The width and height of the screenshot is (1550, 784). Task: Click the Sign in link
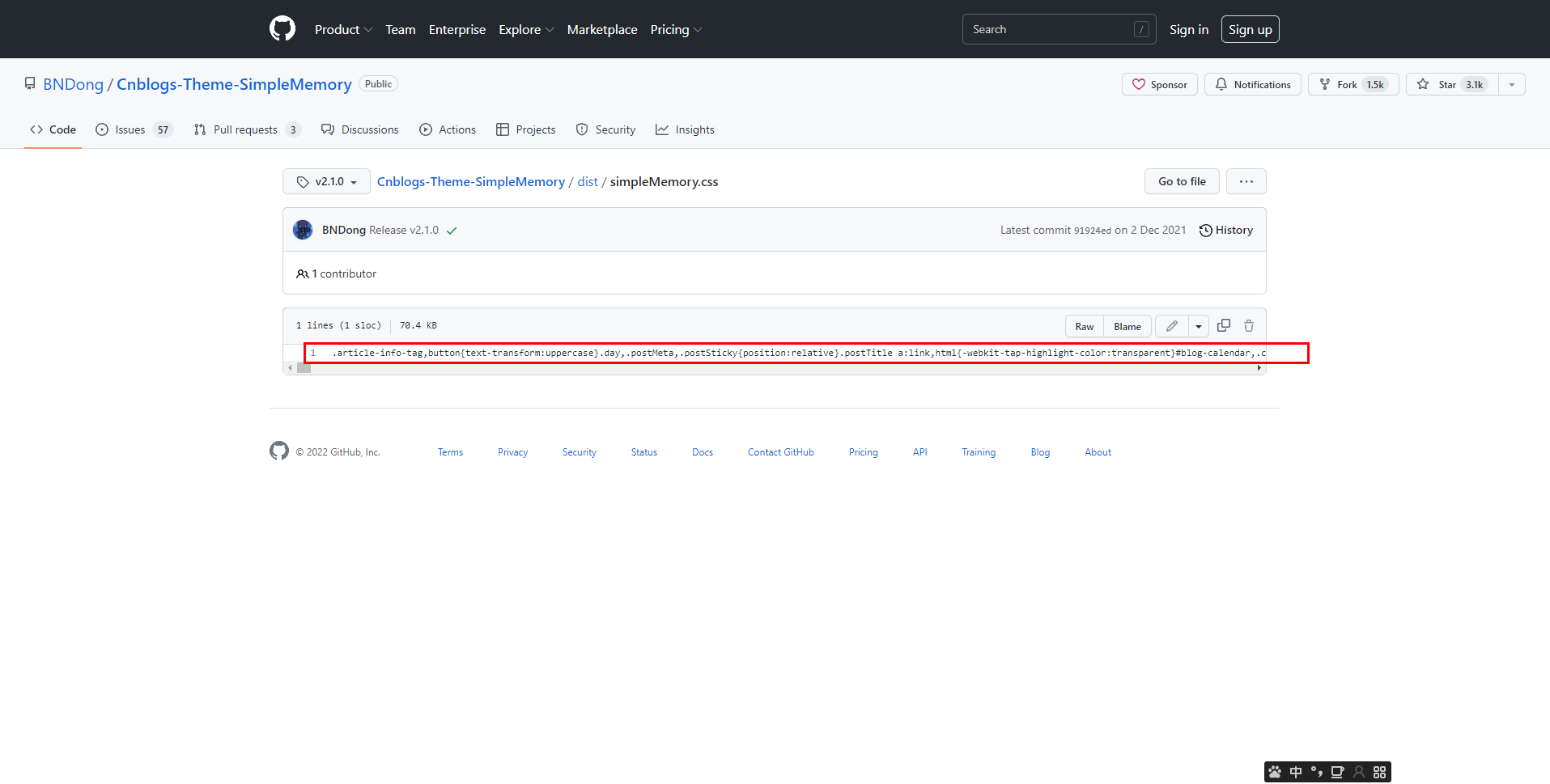pos(1189,29)
